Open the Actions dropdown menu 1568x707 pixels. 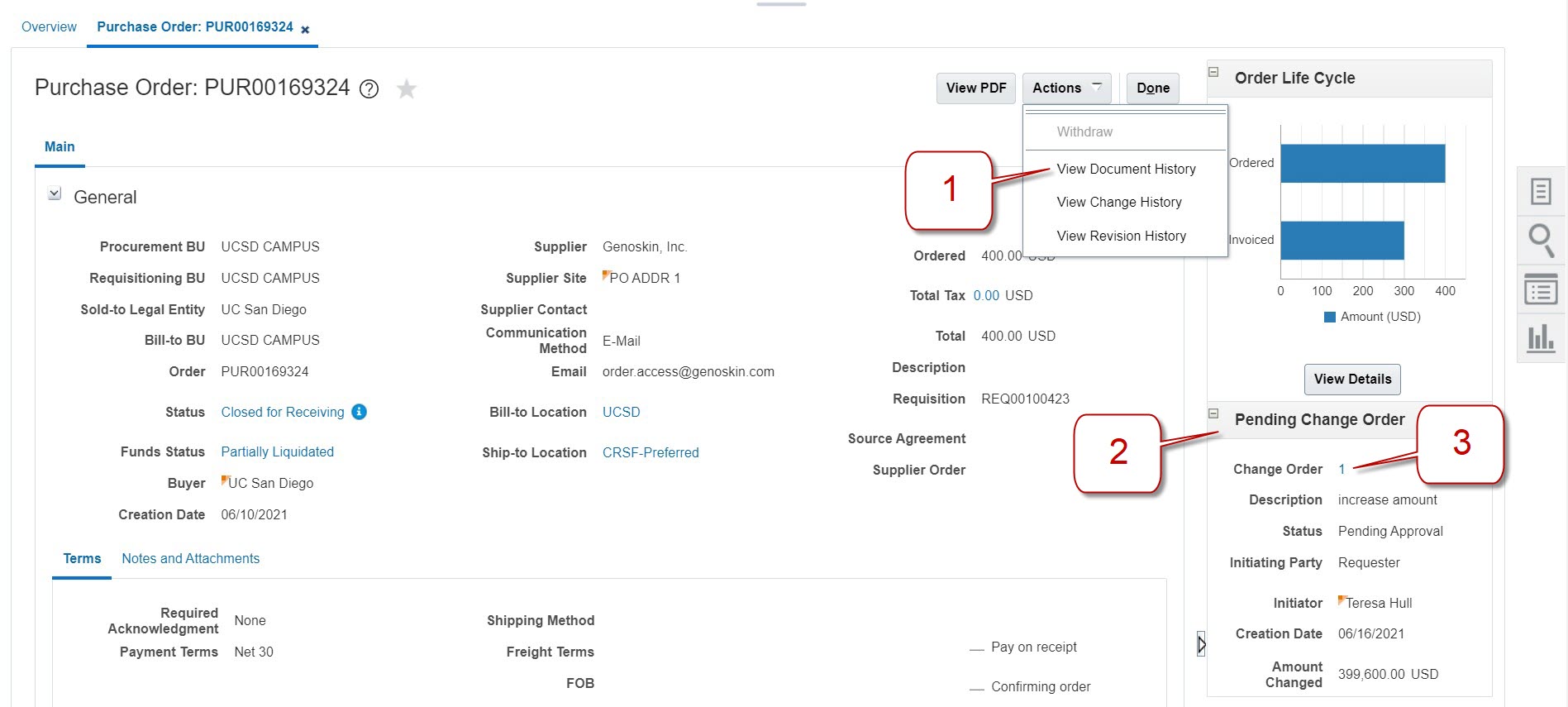click(x=1066, y=88)
